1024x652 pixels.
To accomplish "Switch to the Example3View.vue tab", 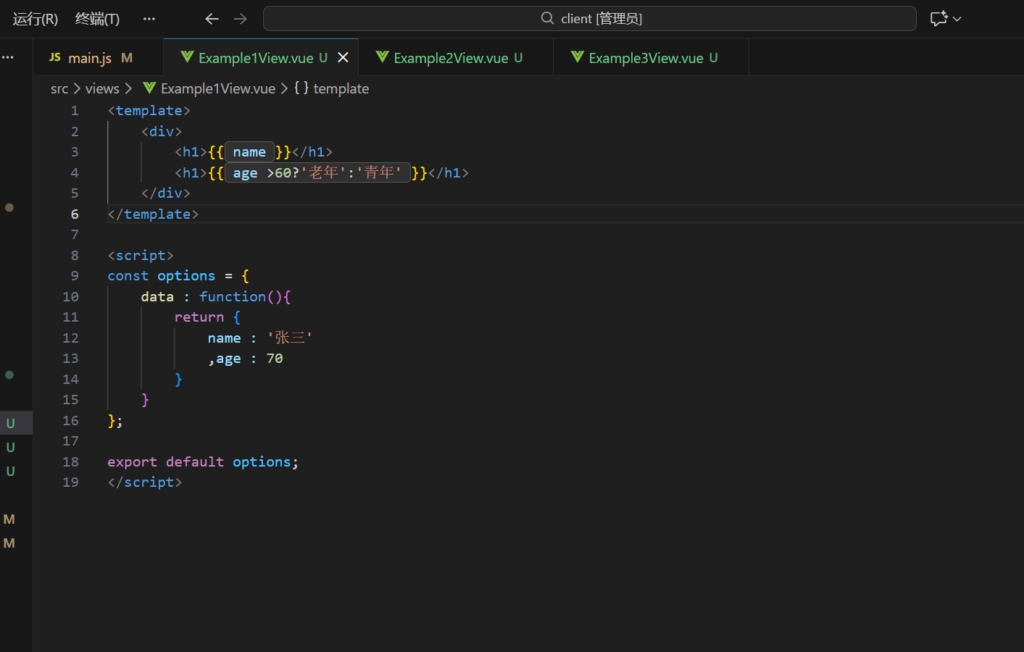I will [x=645, y=58].
